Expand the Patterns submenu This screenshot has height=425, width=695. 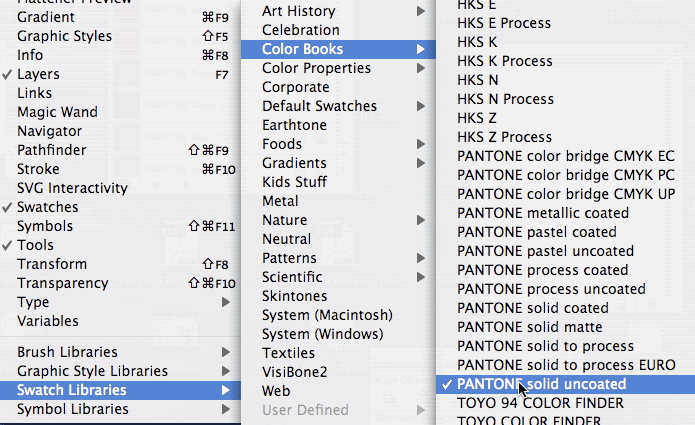(338, 258)
